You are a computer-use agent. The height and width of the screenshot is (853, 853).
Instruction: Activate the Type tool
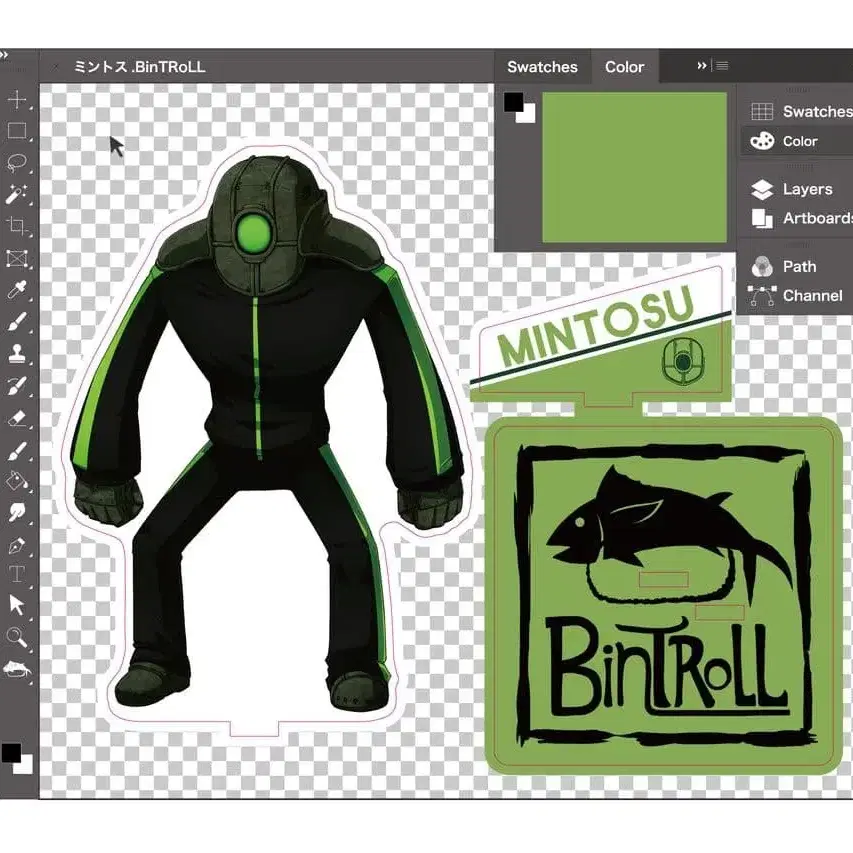pos(17,575)
